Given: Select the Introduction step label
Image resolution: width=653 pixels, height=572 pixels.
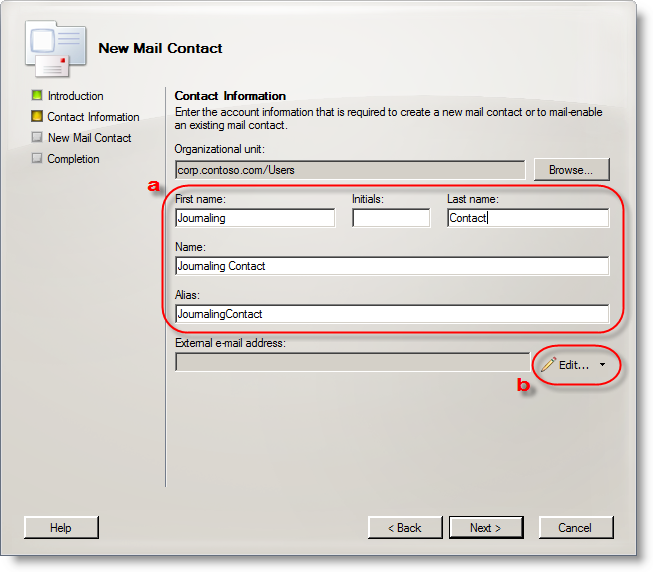Looking at the screenshot, I should click(x=75, y=96).
